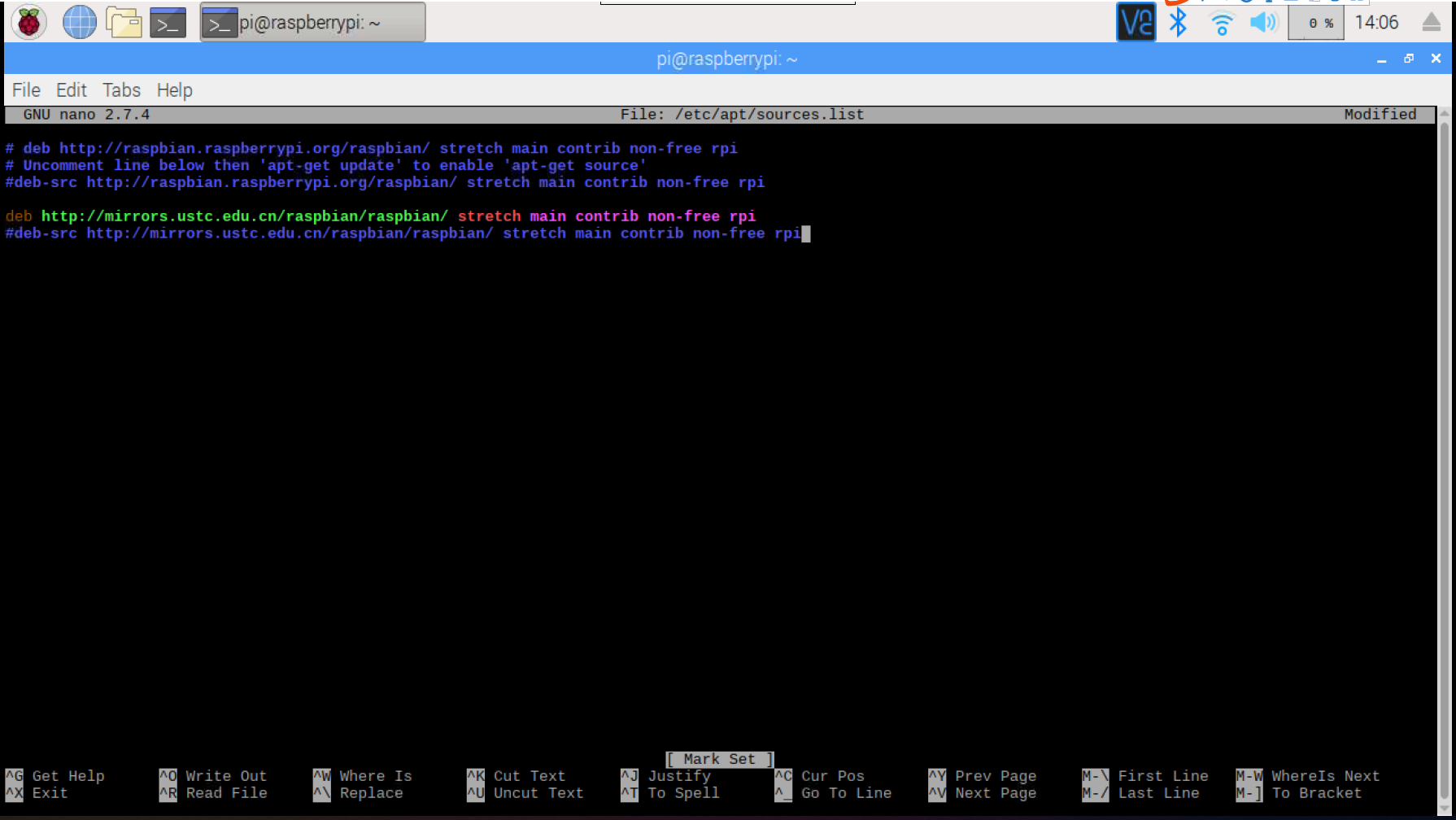
Task: Click the 'Prev Page' shortcut label
Action: pyautogui.click(x=996, y=776)
